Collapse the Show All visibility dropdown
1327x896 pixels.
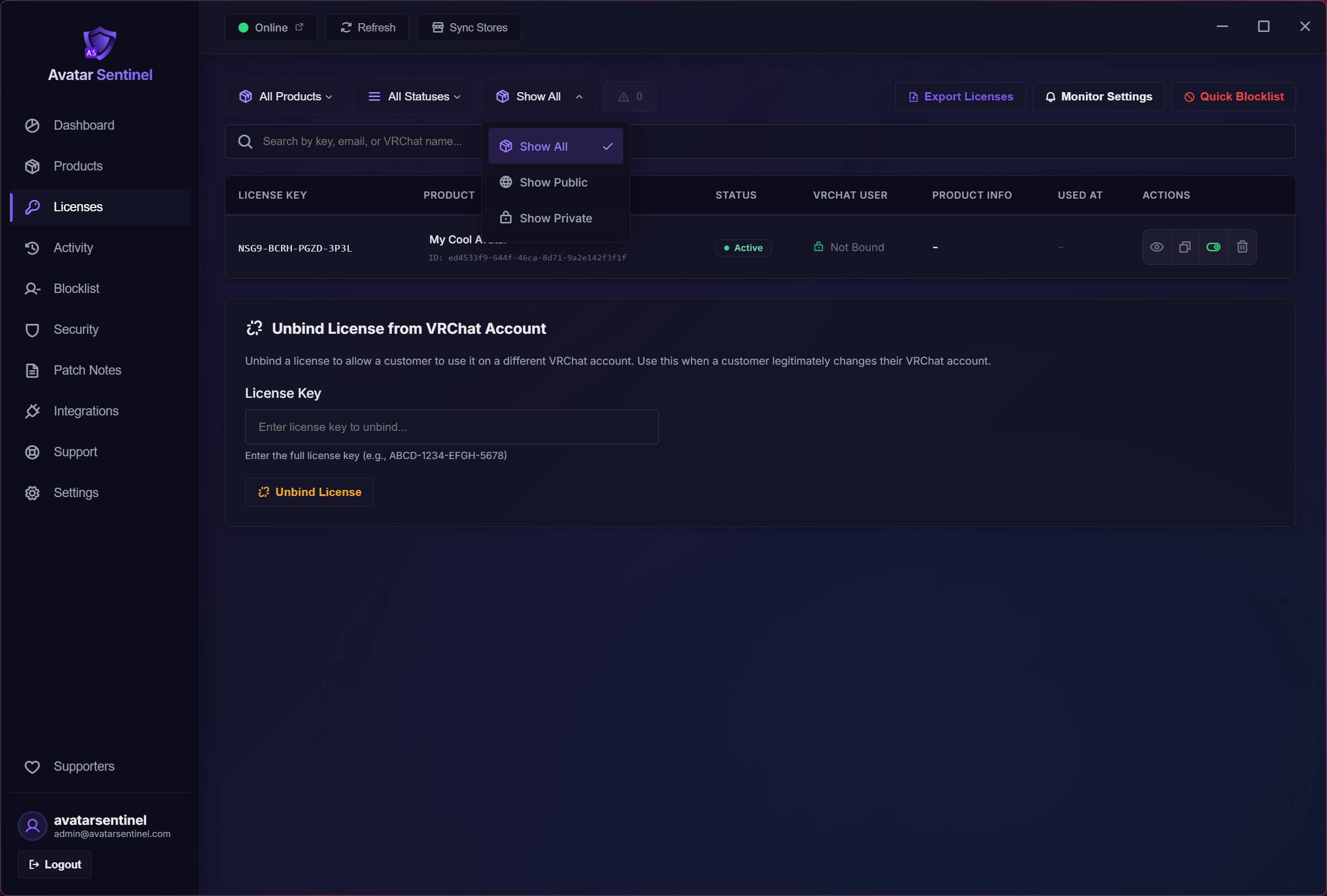(539, 97)
